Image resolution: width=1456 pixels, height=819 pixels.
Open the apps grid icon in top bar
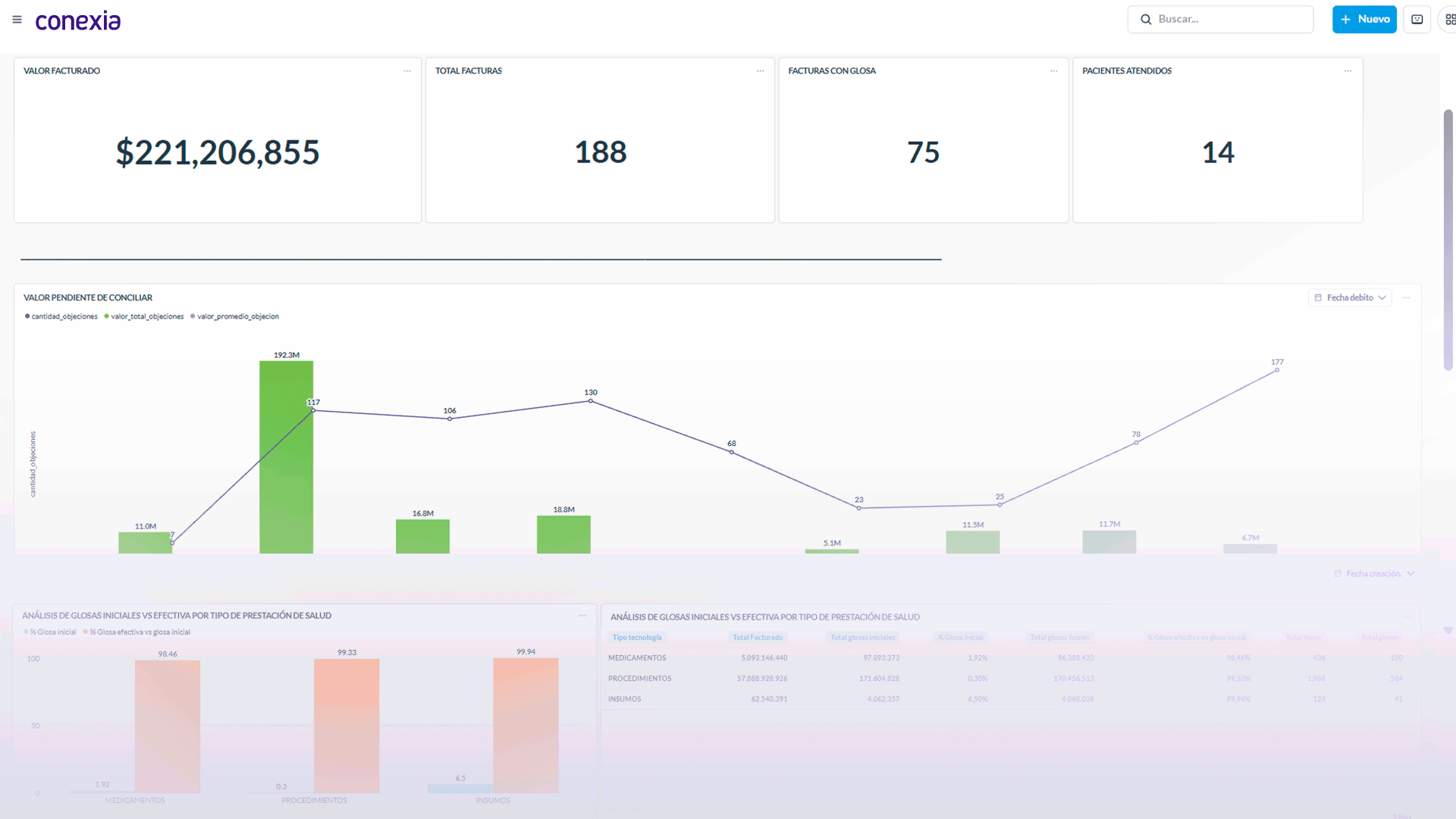[x=1449, y=20]
